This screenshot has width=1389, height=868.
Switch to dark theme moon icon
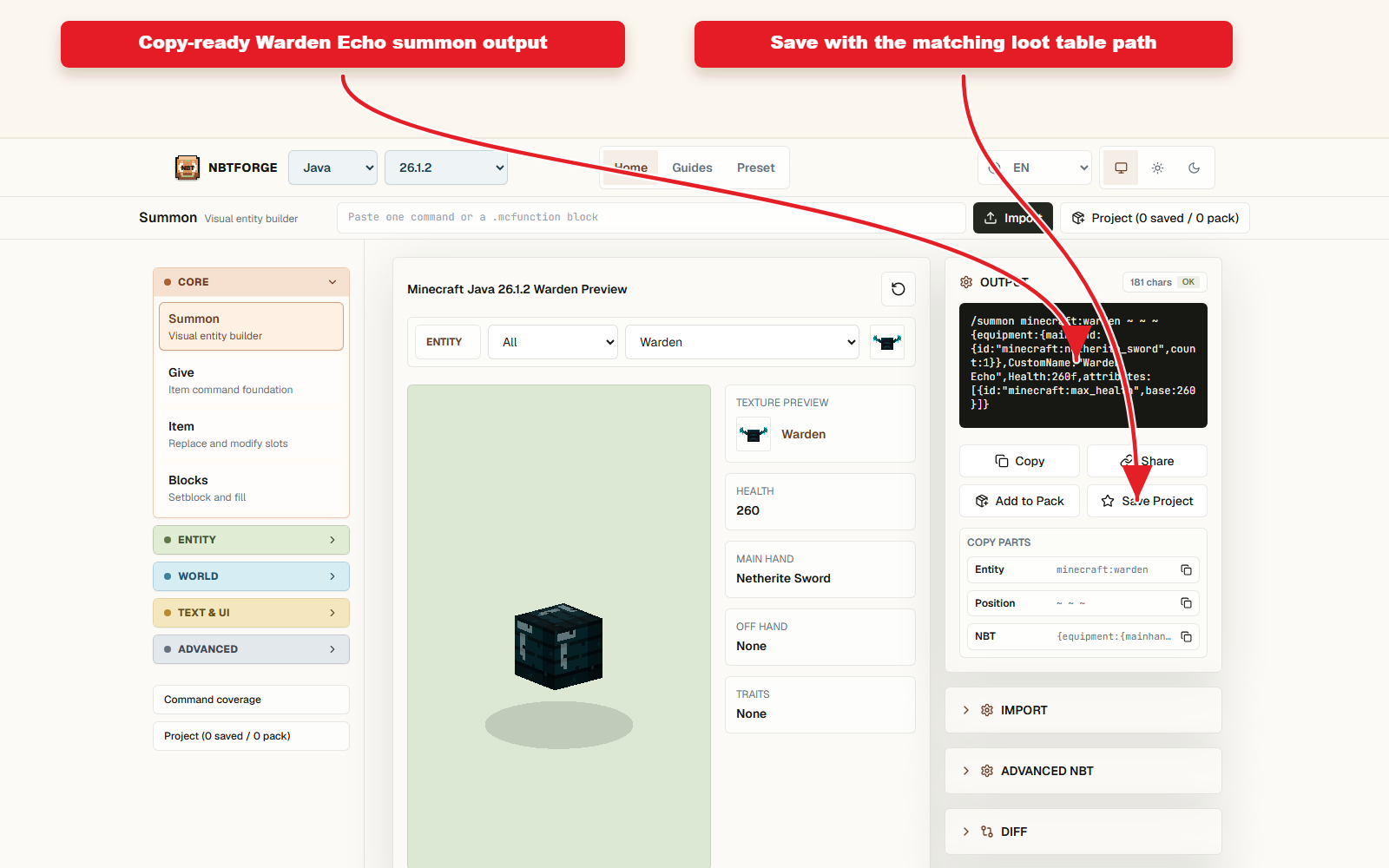1194,168
